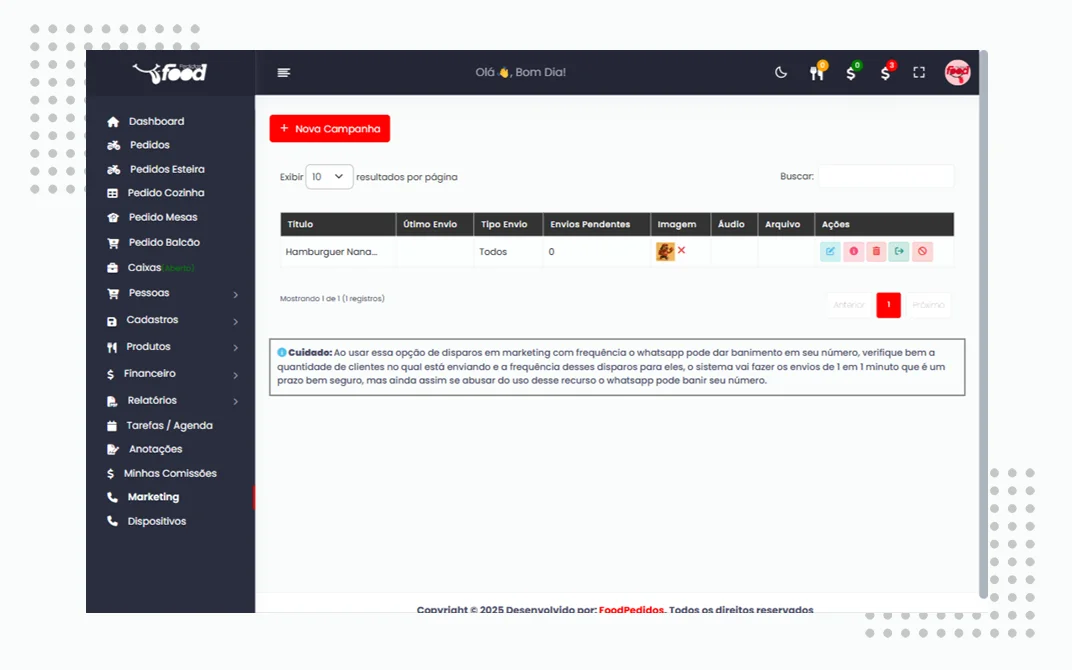Expand the Cadastros submenu chevron
The image size is (1072, 670).
pos(235,321)
